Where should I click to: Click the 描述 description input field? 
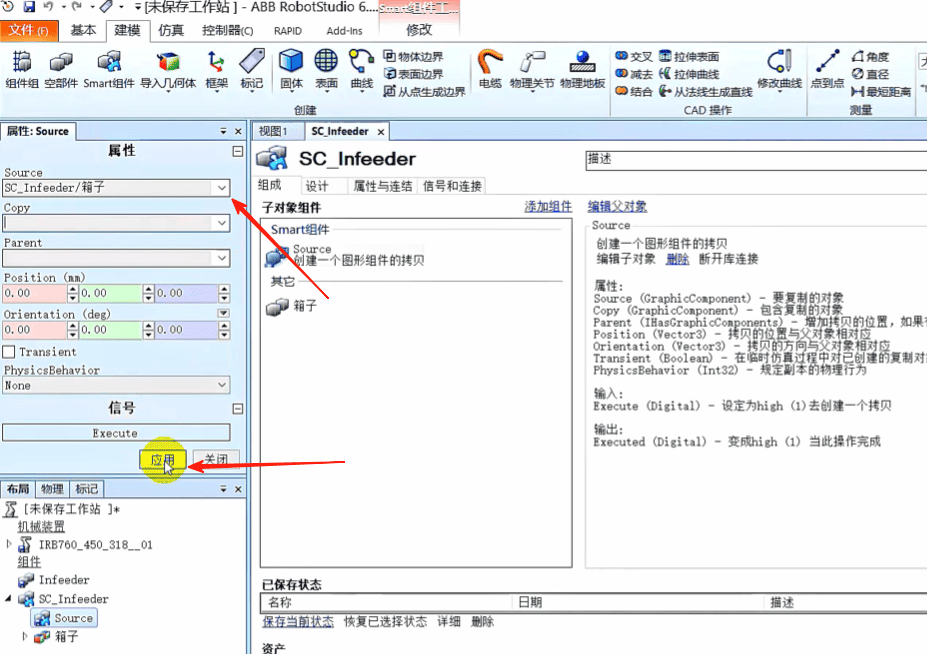(756, 161)
